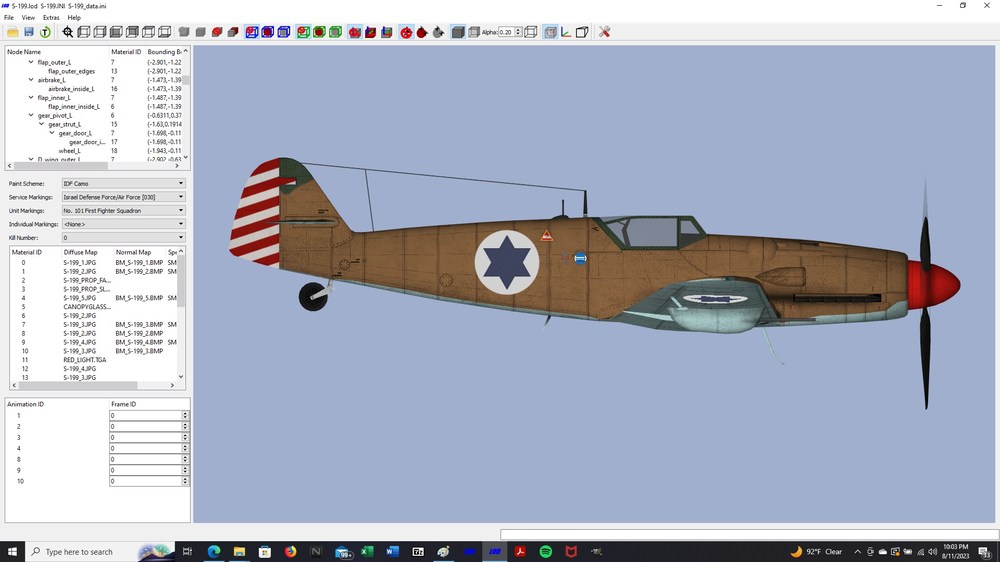Toggle the coordinate axes display icon
The width and height of the screenshot is (1000, 562).
566,32
